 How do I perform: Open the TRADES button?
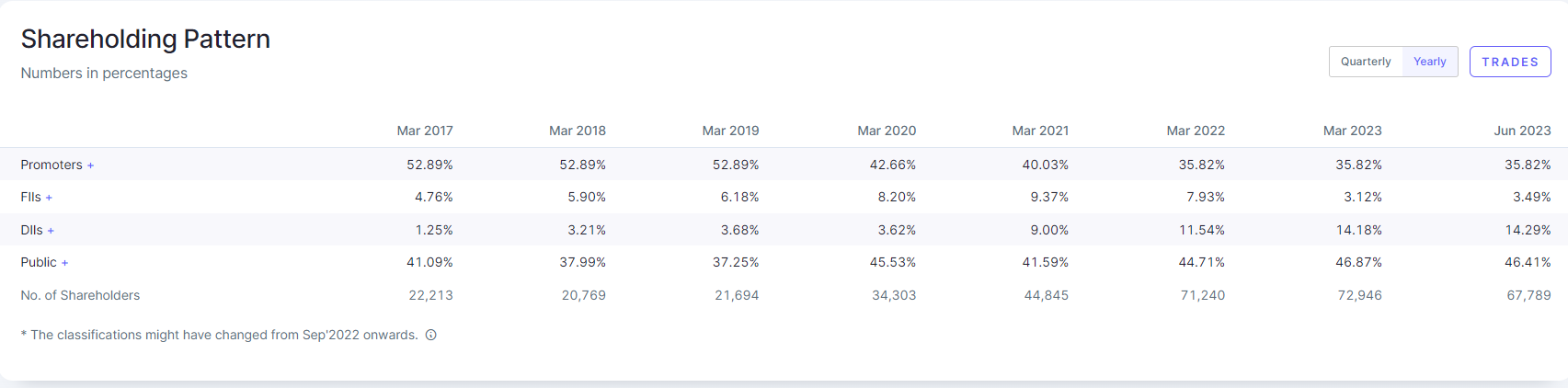pyautogui.click(x=1509, y=62)
